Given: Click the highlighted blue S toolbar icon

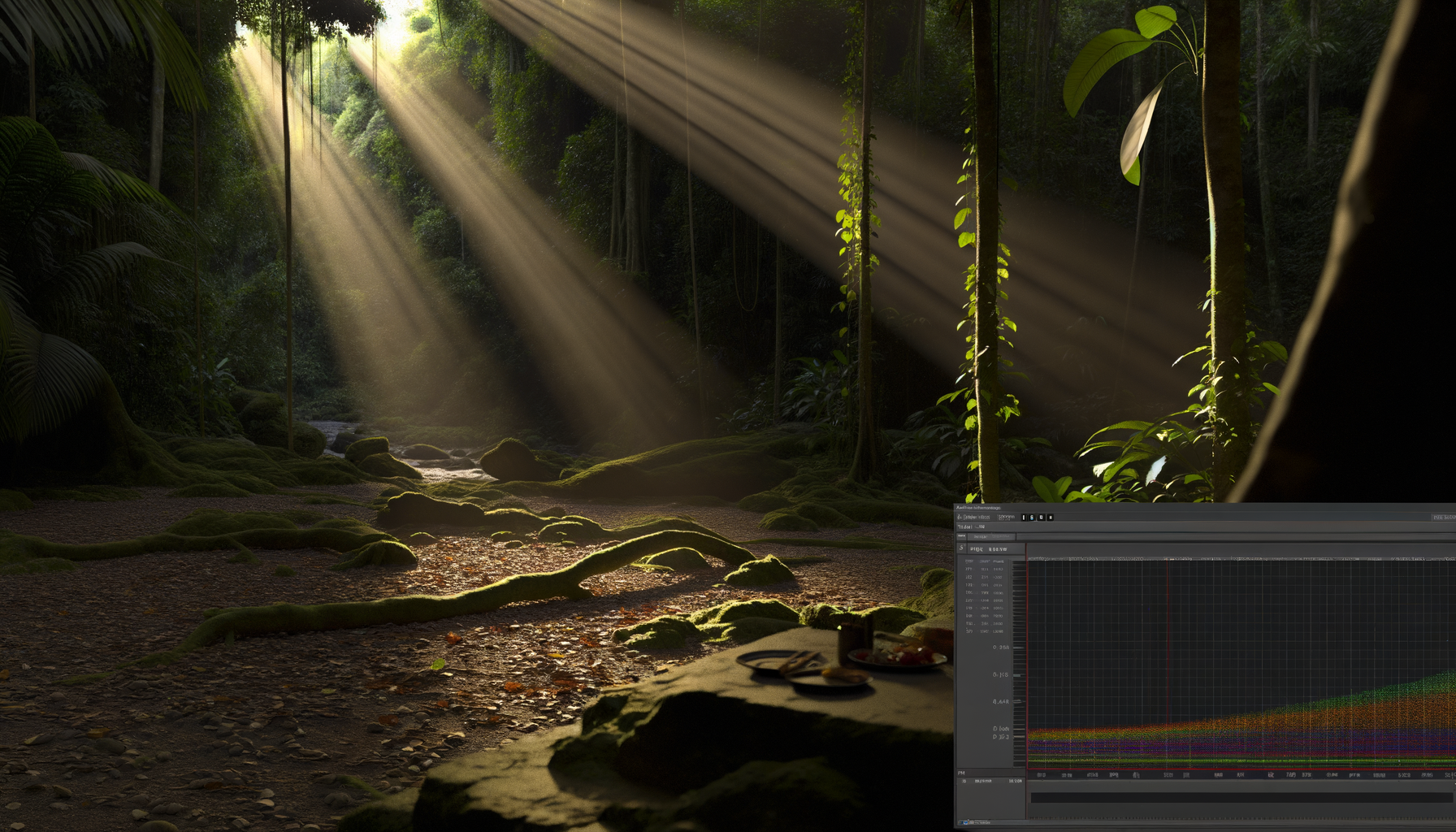Looking at the screenshot, I should pos(1031,517).
